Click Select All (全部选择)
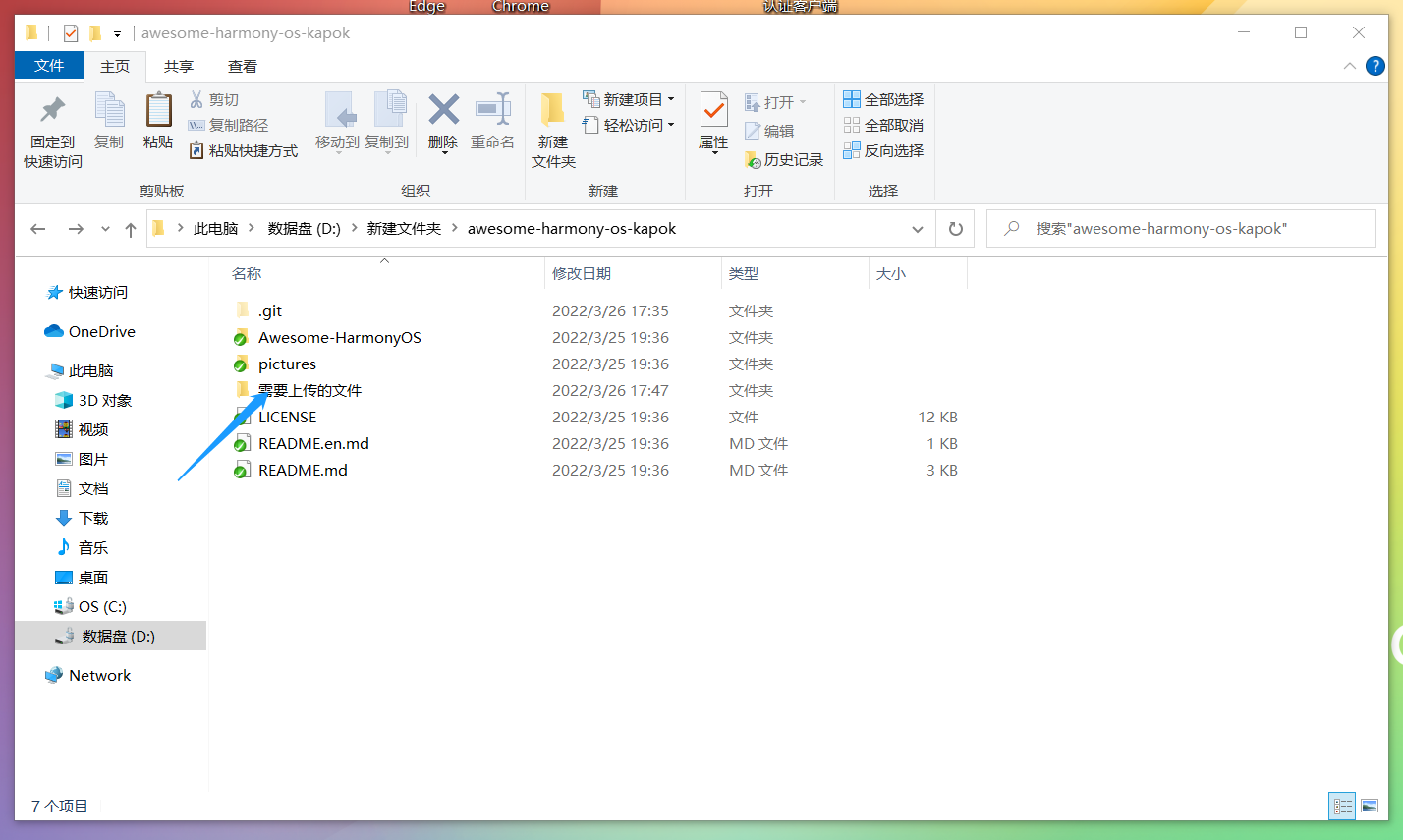 [883, 99]
